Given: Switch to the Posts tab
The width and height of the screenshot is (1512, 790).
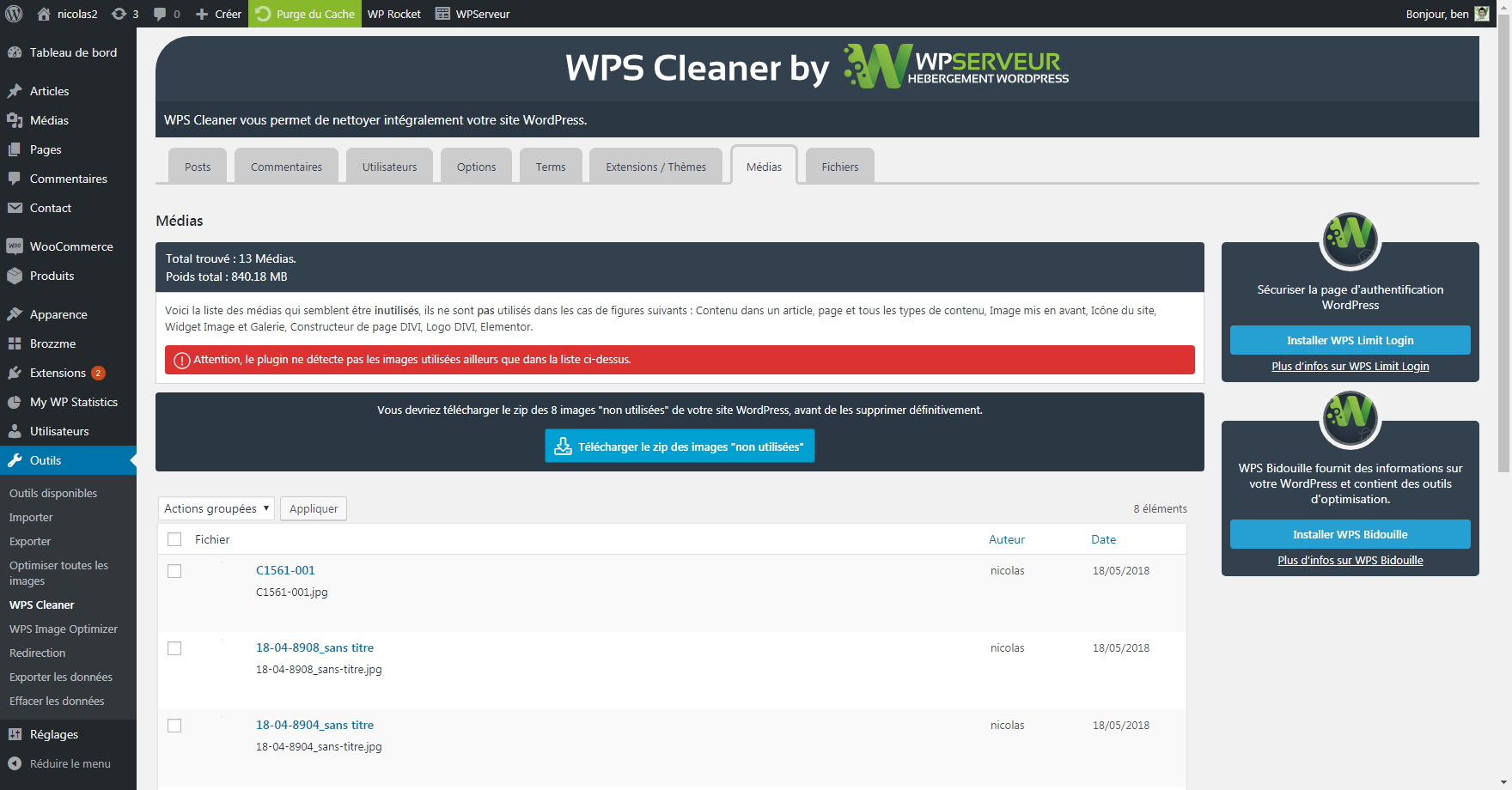Looking at the screenshot, I should (198, 167).
